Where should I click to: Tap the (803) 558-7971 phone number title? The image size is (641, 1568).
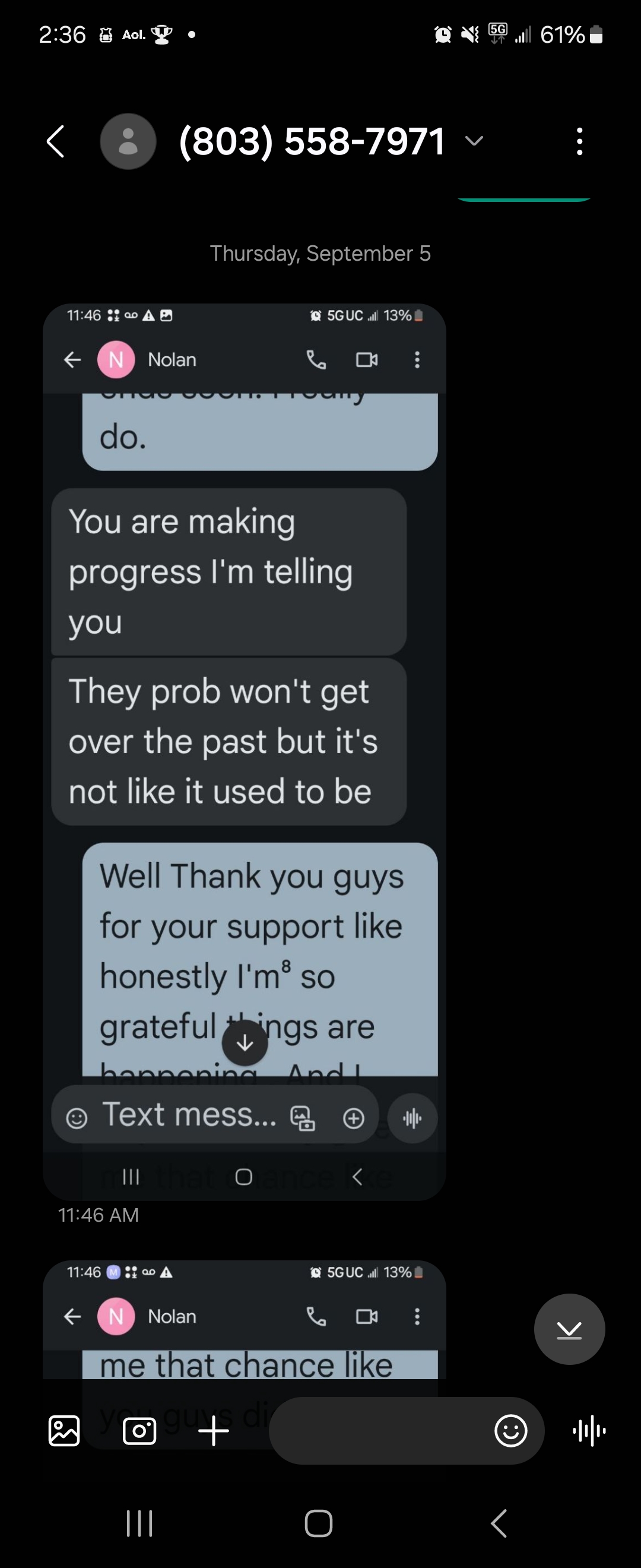[x=312, y=142]
